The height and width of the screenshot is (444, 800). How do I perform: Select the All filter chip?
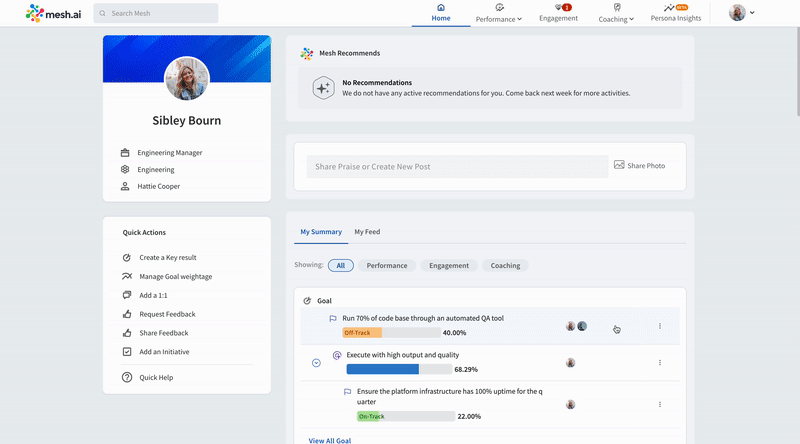pos(340,265)
